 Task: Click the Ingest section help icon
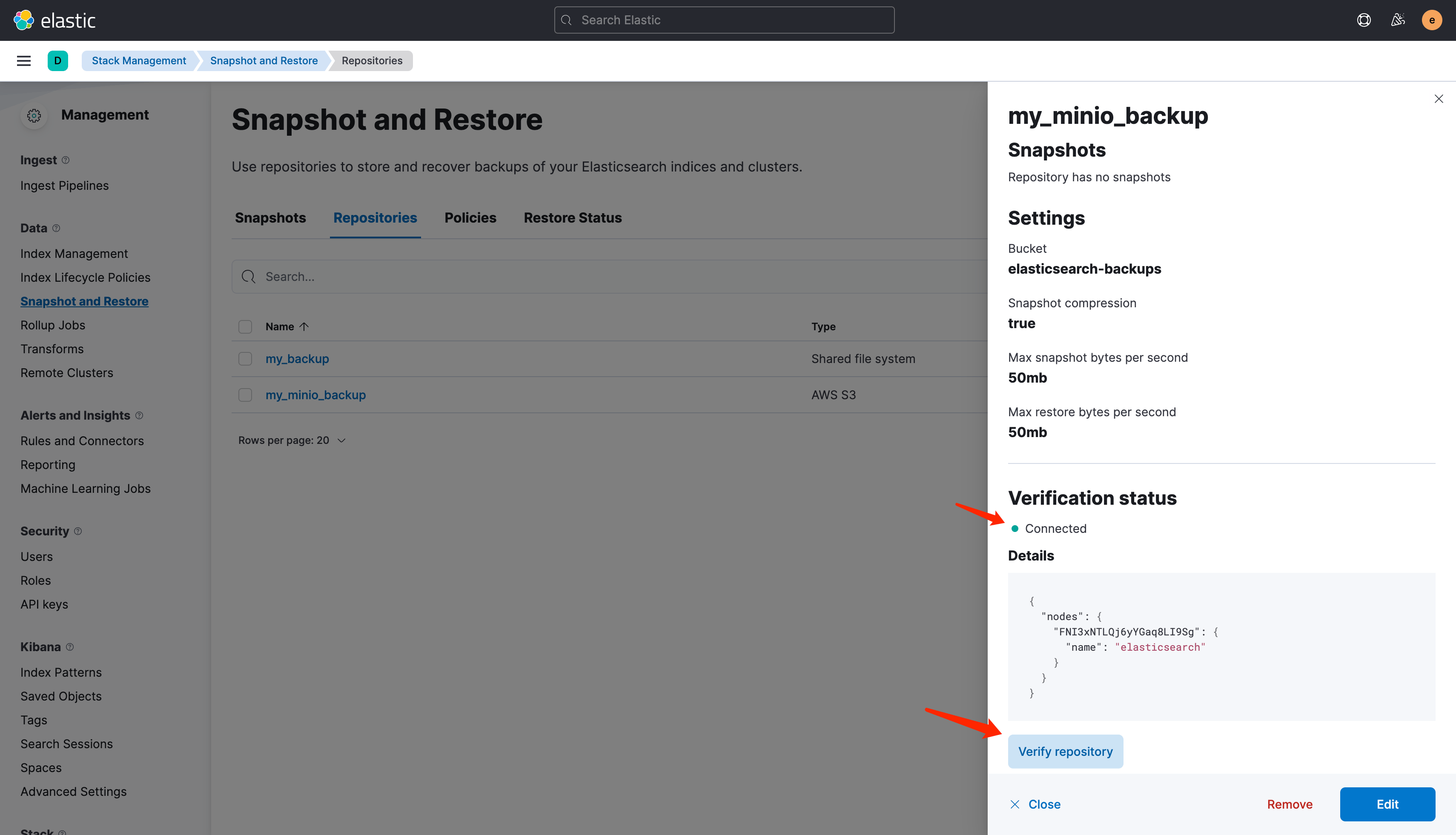coord(66,160)
